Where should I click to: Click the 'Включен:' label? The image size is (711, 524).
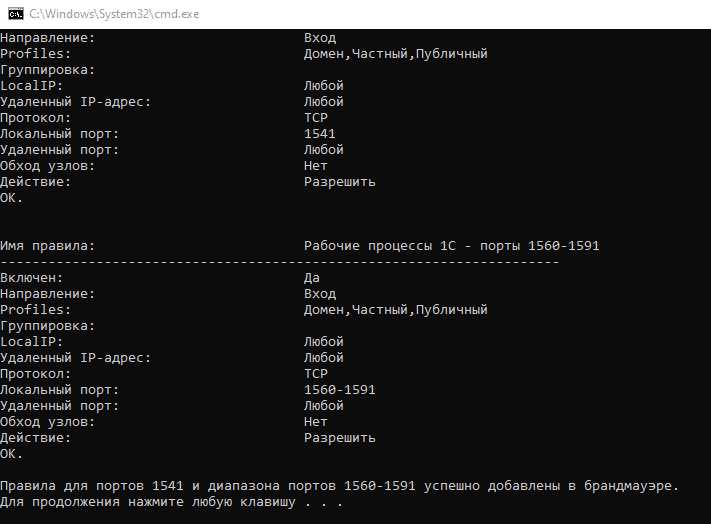coord(32,278)
